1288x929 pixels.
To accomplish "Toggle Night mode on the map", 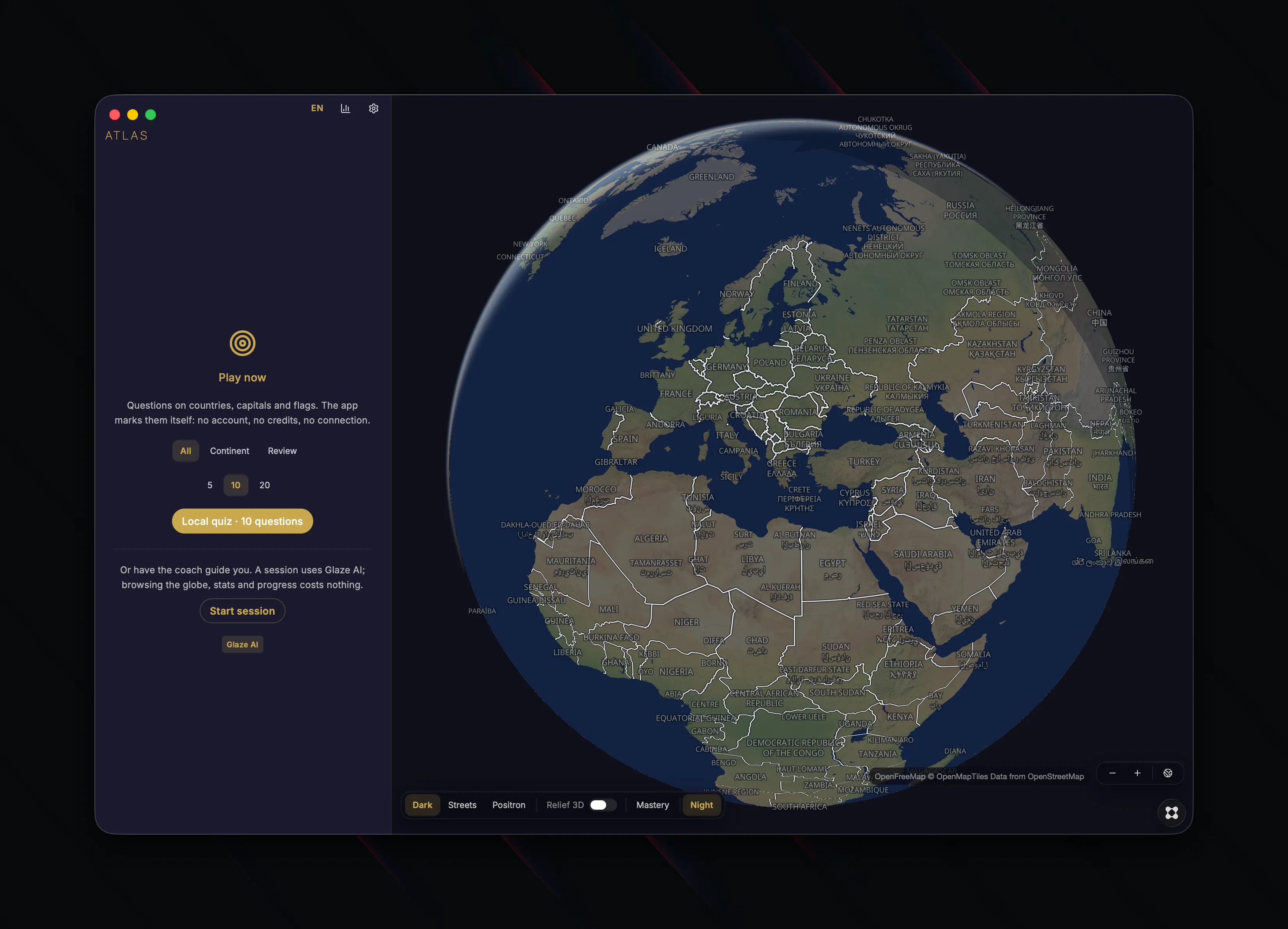I will [701, 805].
